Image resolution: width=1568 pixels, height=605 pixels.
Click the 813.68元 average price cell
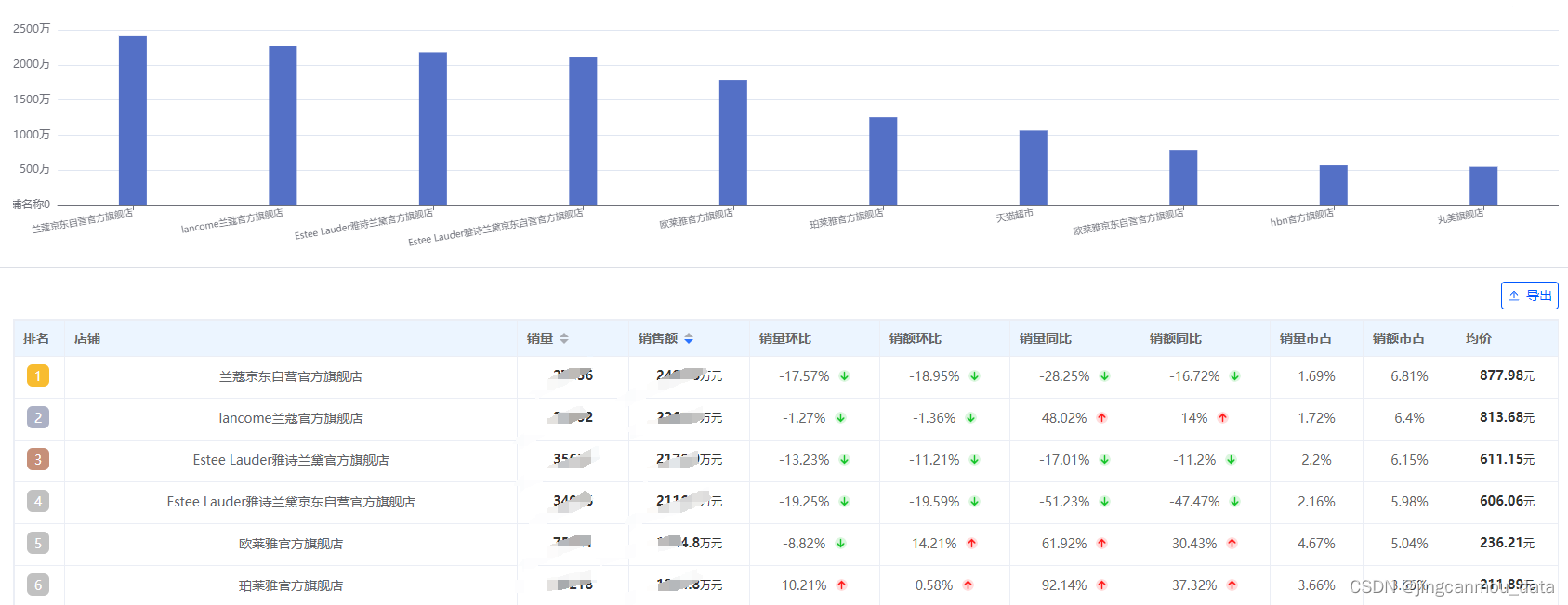tap(1507, 417)
